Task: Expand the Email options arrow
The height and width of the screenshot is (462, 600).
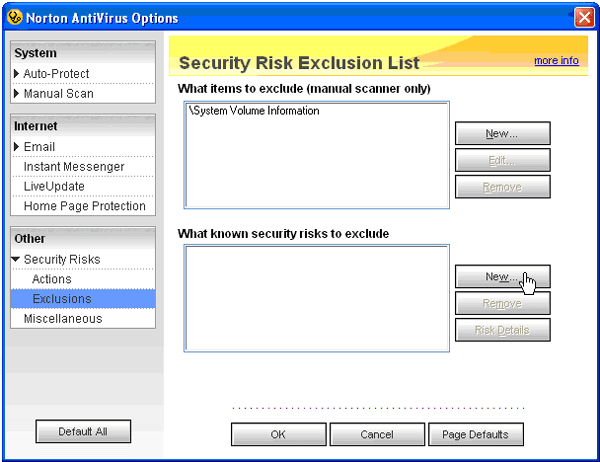Action: tap(17, 147)
